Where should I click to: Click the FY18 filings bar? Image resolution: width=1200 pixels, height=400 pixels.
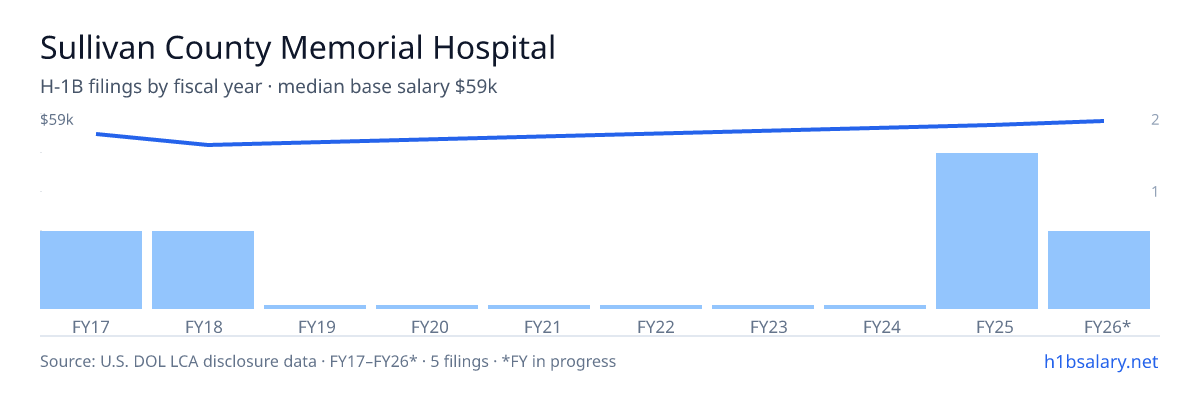pos(203,270)
